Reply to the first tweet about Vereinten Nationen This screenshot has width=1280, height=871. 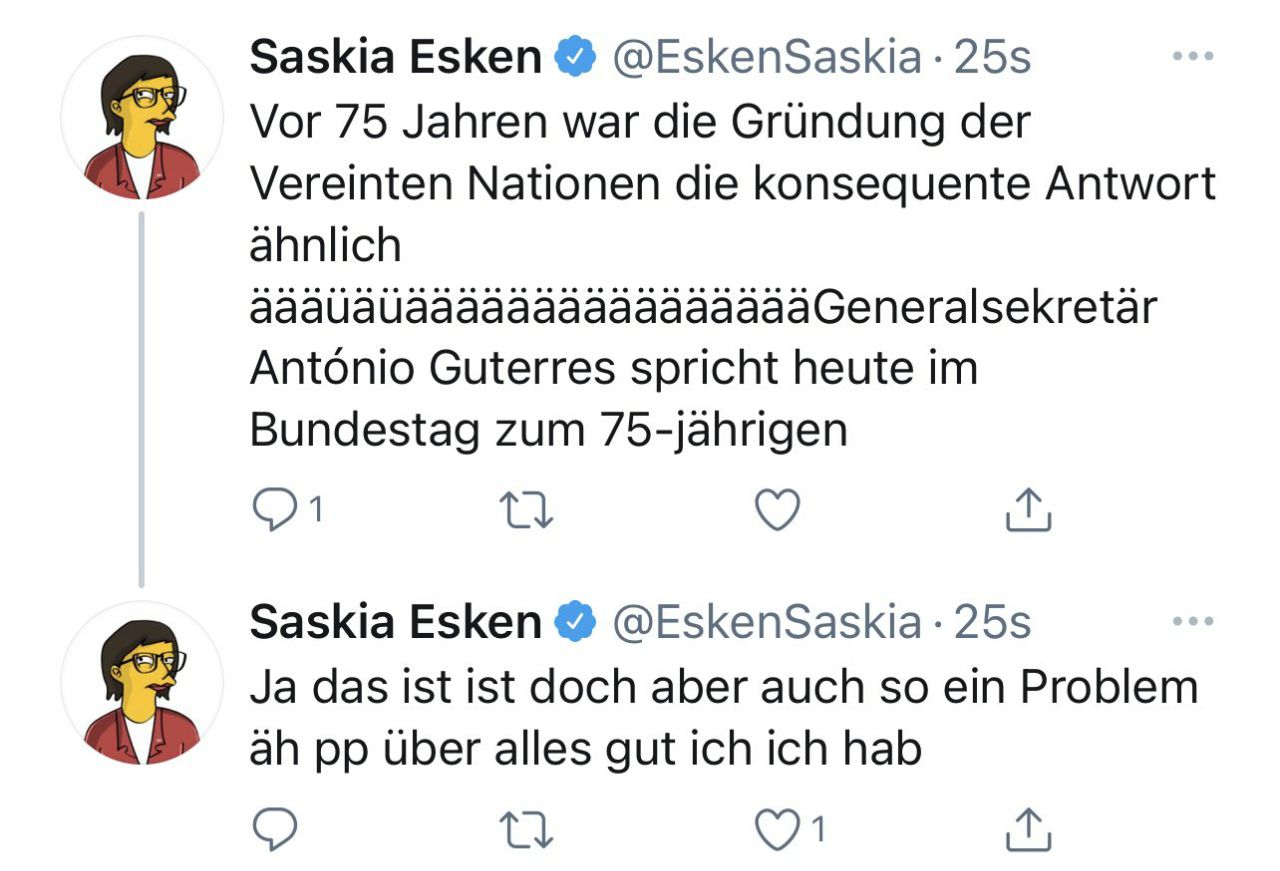click(272, 512)
